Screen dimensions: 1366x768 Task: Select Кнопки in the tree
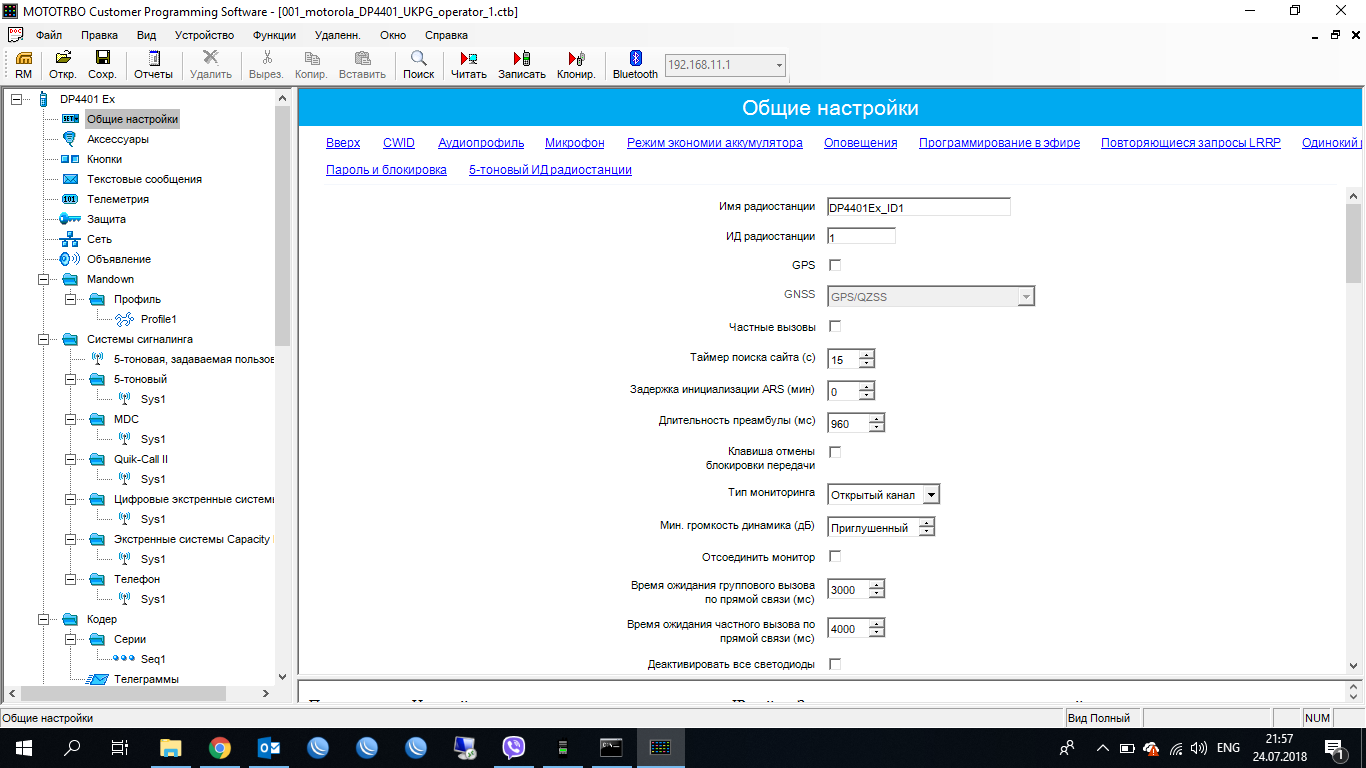(104, 159)
